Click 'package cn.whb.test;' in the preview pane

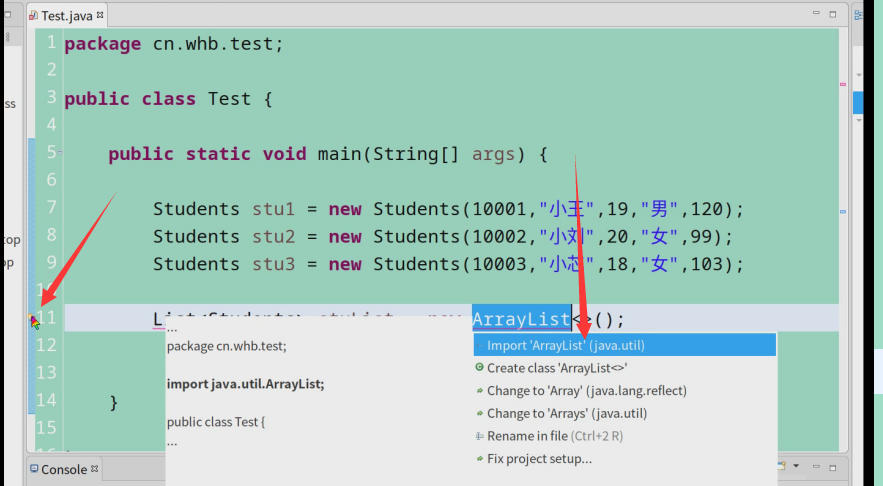(x=226, y=346)
